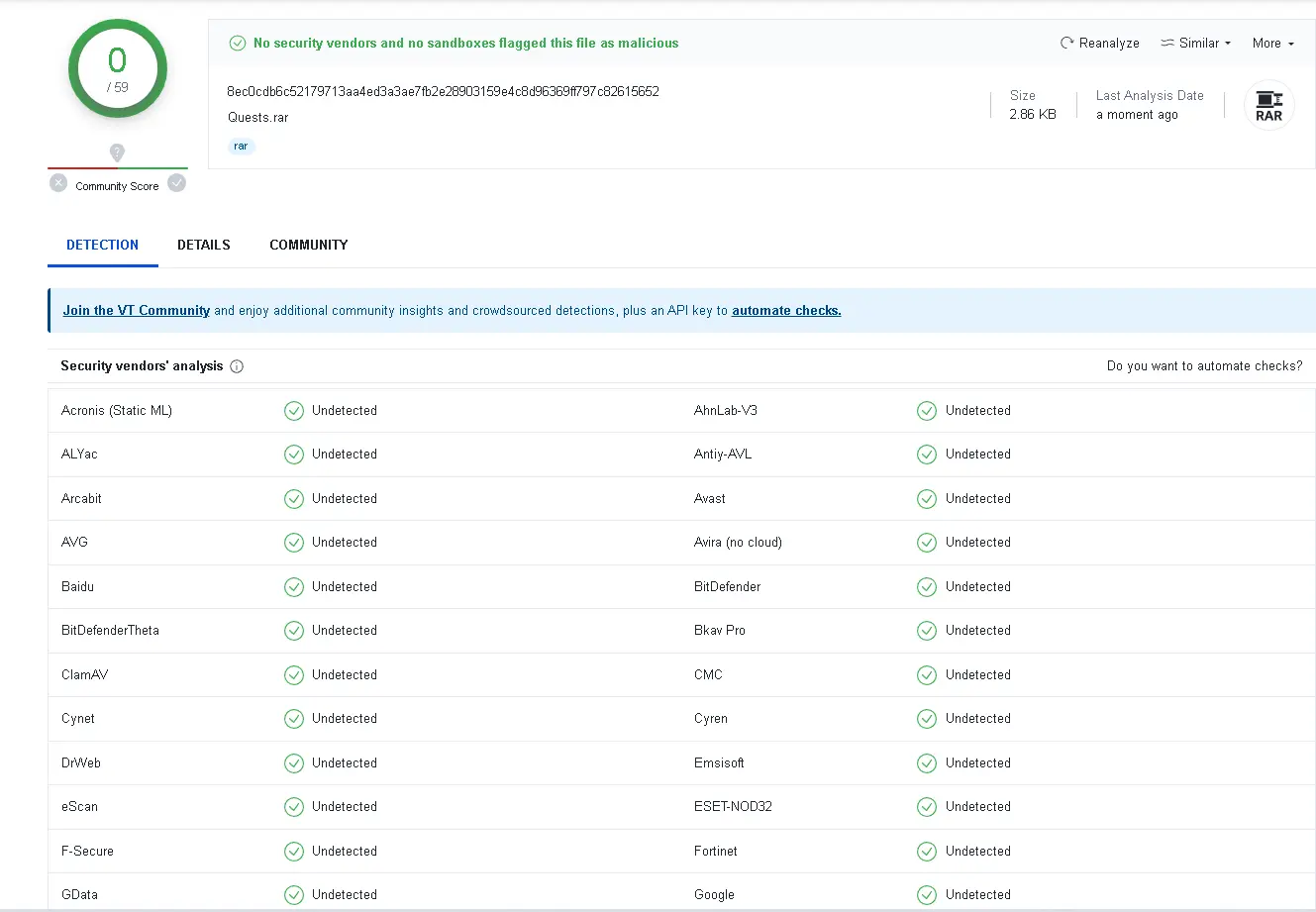
Task: Switch to the DETECTION tab
Action: [103, 245]
